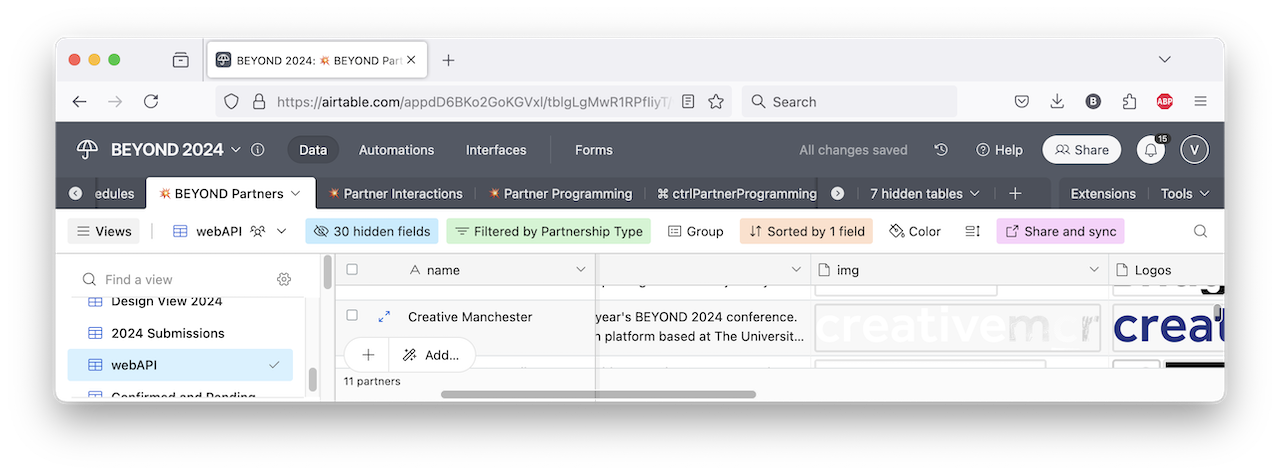Open the notifications bell

1152,150
